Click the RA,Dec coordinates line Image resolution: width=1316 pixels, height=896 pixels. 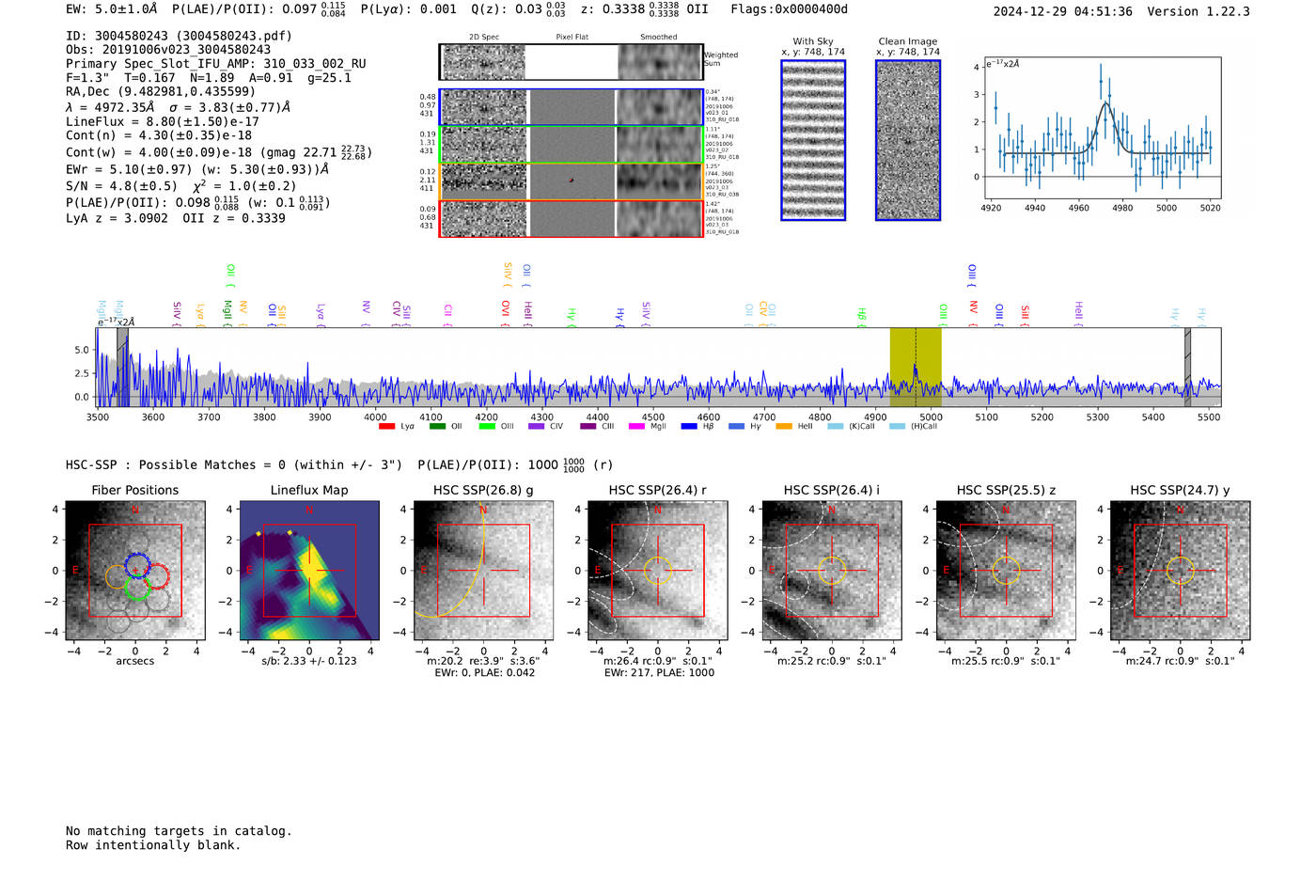click(161, 92)
